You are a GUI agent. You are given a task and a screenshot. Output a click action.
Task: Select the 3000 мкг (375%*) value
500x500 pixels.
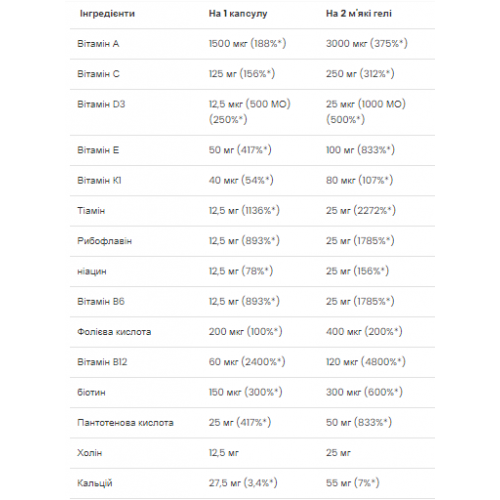[367, 44]
